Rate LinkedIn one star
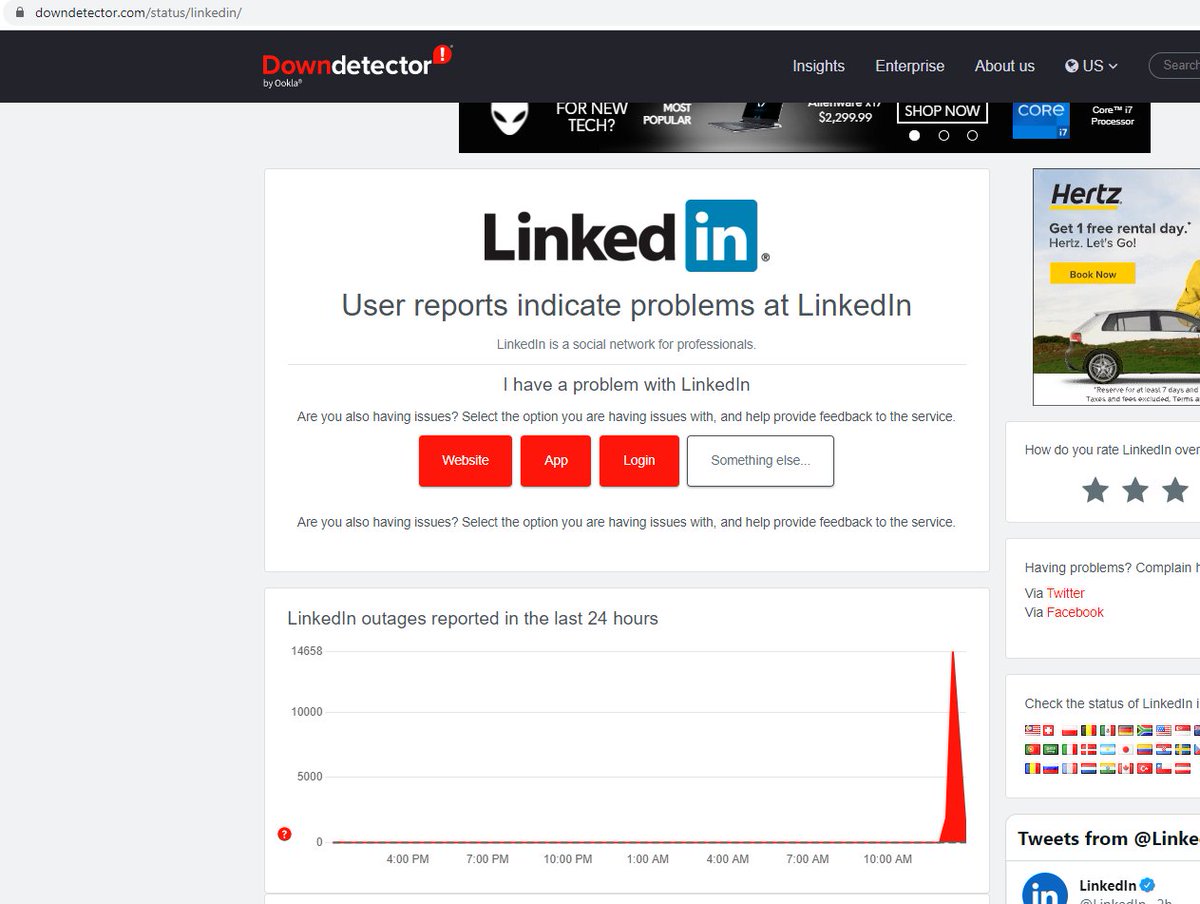This screenshot has height=904, width=1200. tap(1096, 490)
